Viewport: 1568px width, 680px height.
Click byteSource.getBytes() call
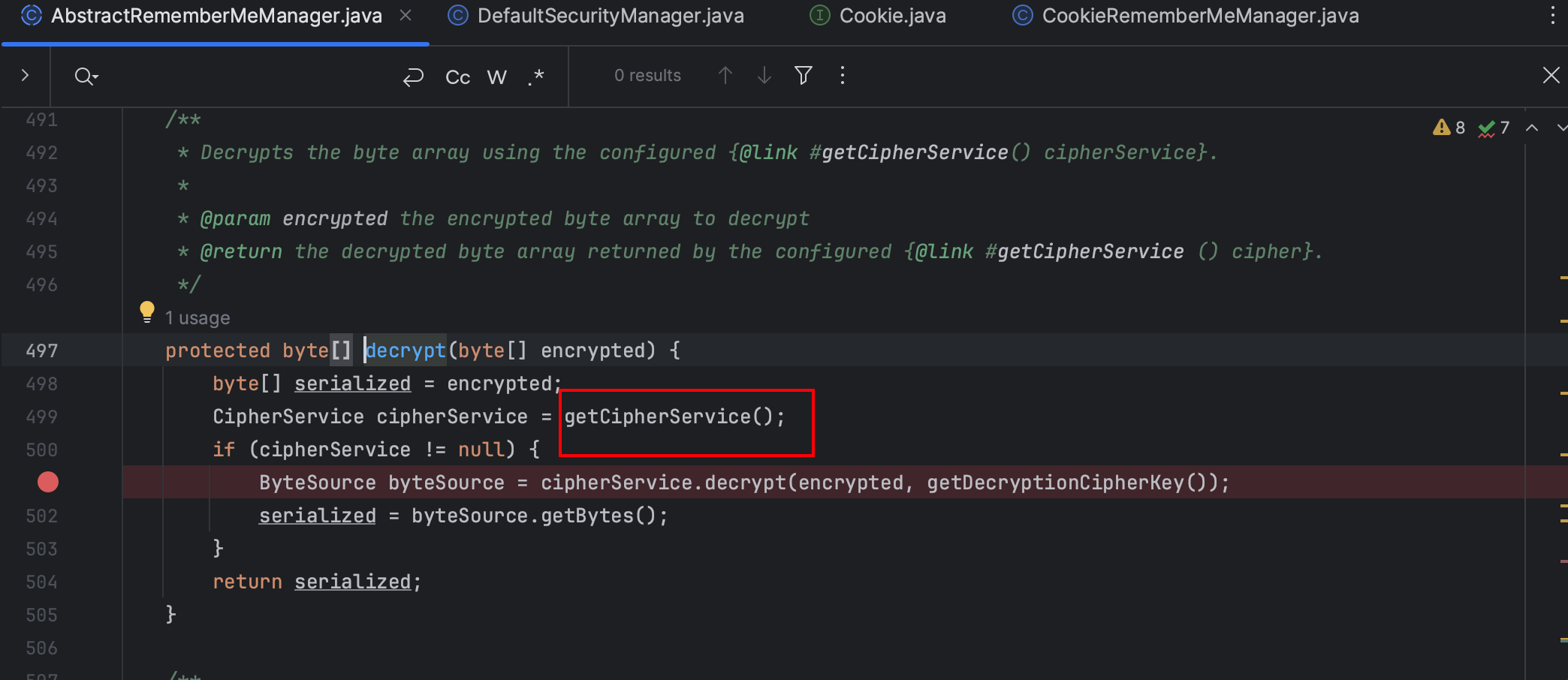pos(534,516)
